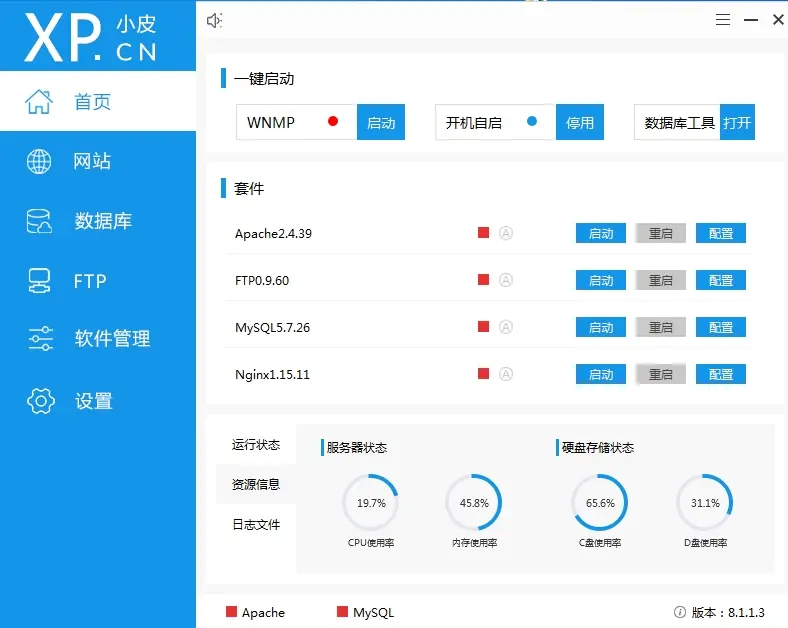Click the WNMP red status dot
788x628 pixels.
click(x=333, y=121)
